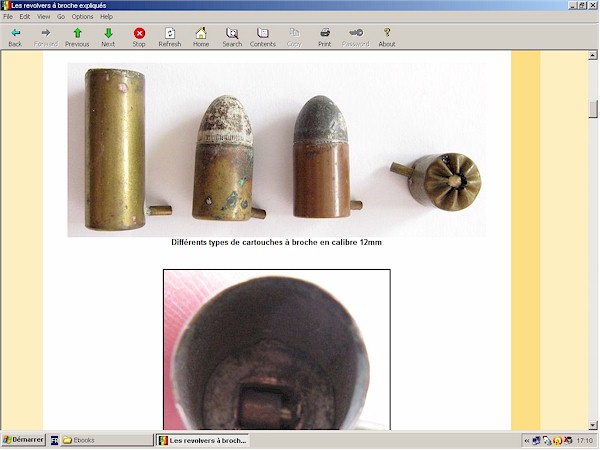Click the scrollbar down arrow
The height and width of the screenshot is (450, 600).
click(593, 425)
